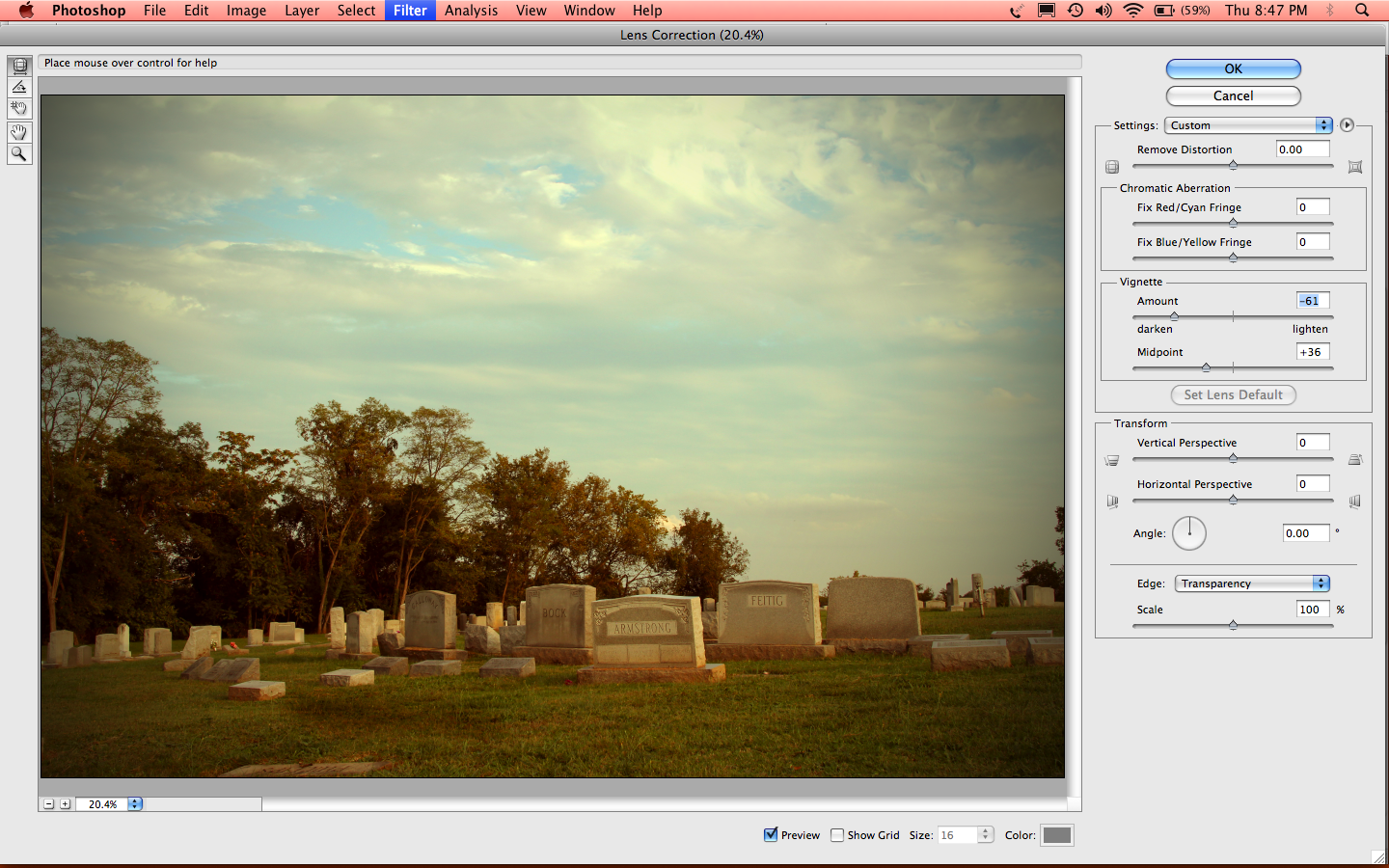Open the Analysis menu
Image resolution: width=1389 pixels, height=868 pixels.
pos(472,11)
